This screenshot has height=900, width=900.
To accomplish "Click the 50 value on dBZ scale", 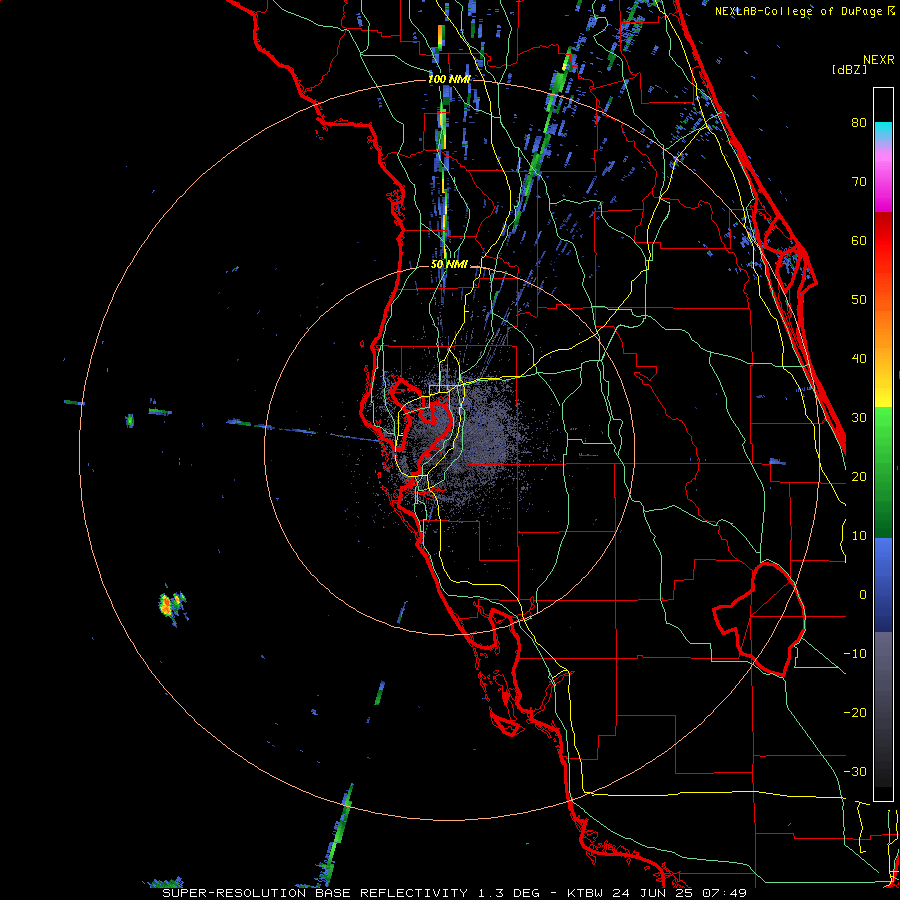I will click(859, 300).
